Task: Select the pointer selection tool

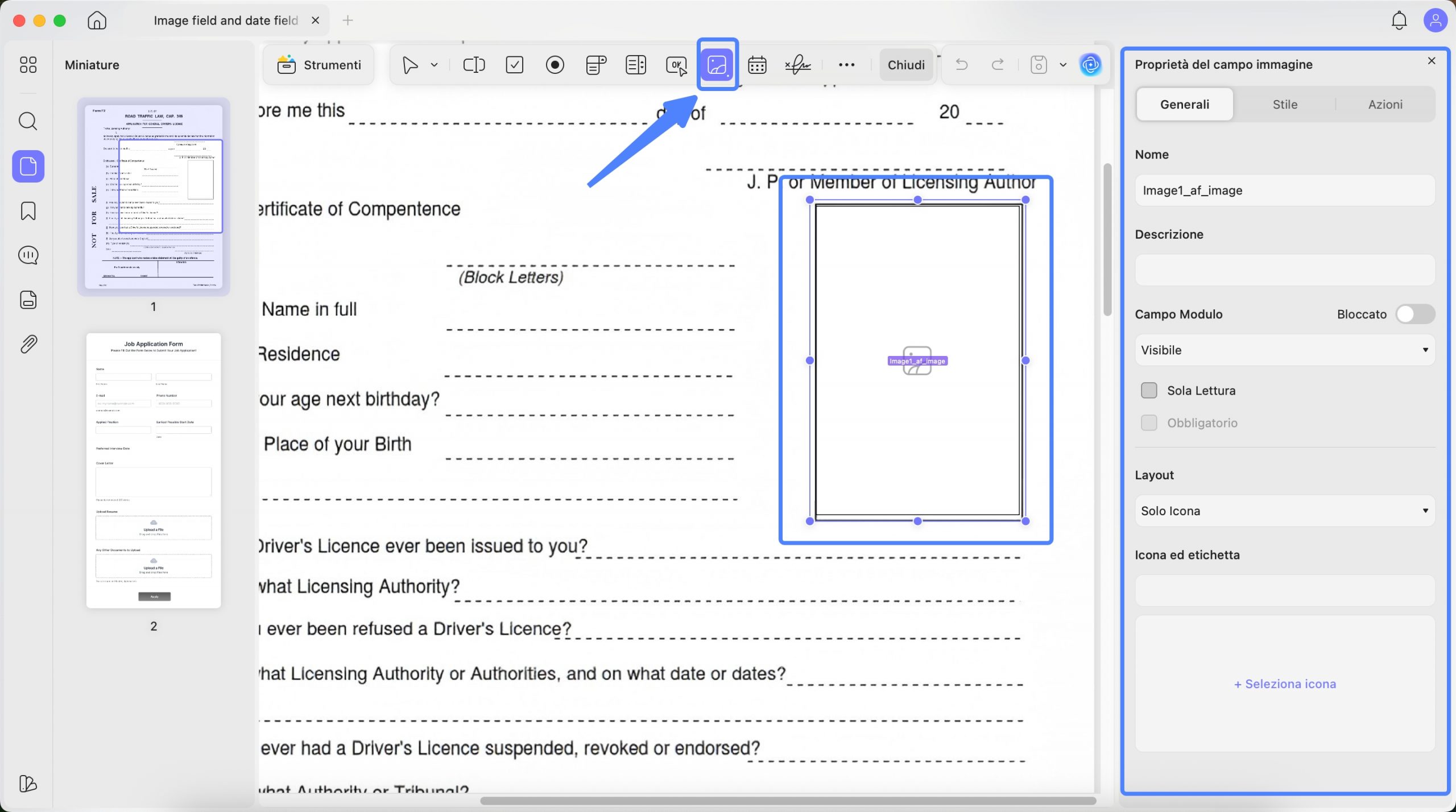Action: coord(410,65)
